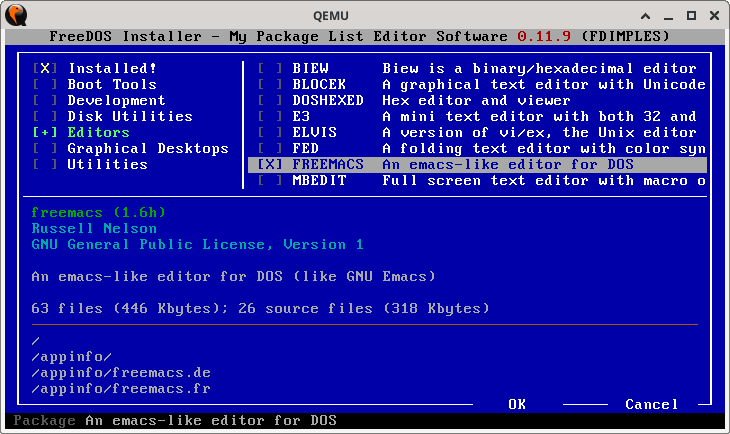The width and height of the screenshot is (730, 434).
Task: Click the '63 files (446 Kbytes)' size line
Action: click(x=260, y=308)
